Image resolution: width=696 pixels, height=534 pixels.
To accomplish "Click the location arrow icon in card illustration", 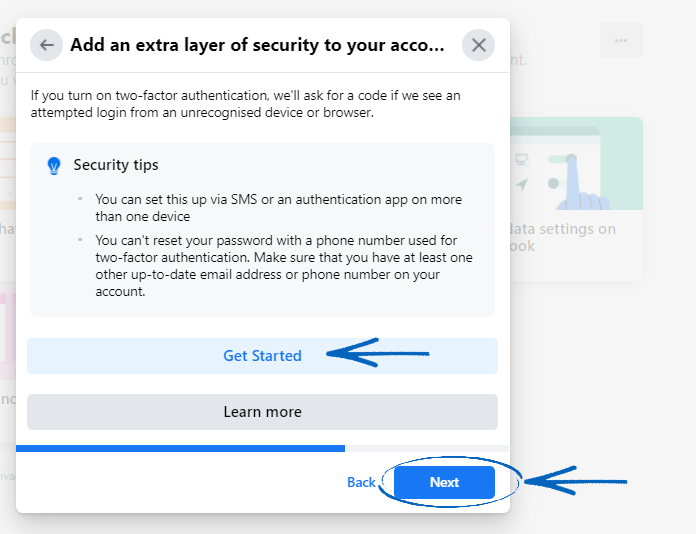I will (x=522, y=184).
